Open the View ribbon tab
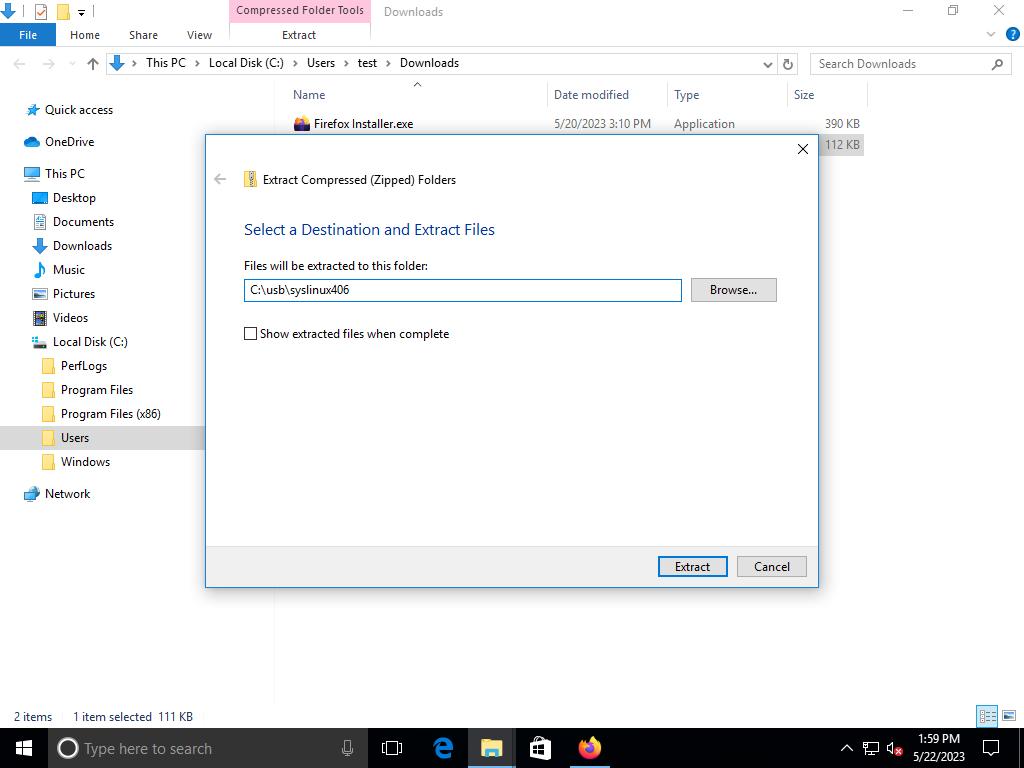Screen dimensions: 1024x768 199,35
